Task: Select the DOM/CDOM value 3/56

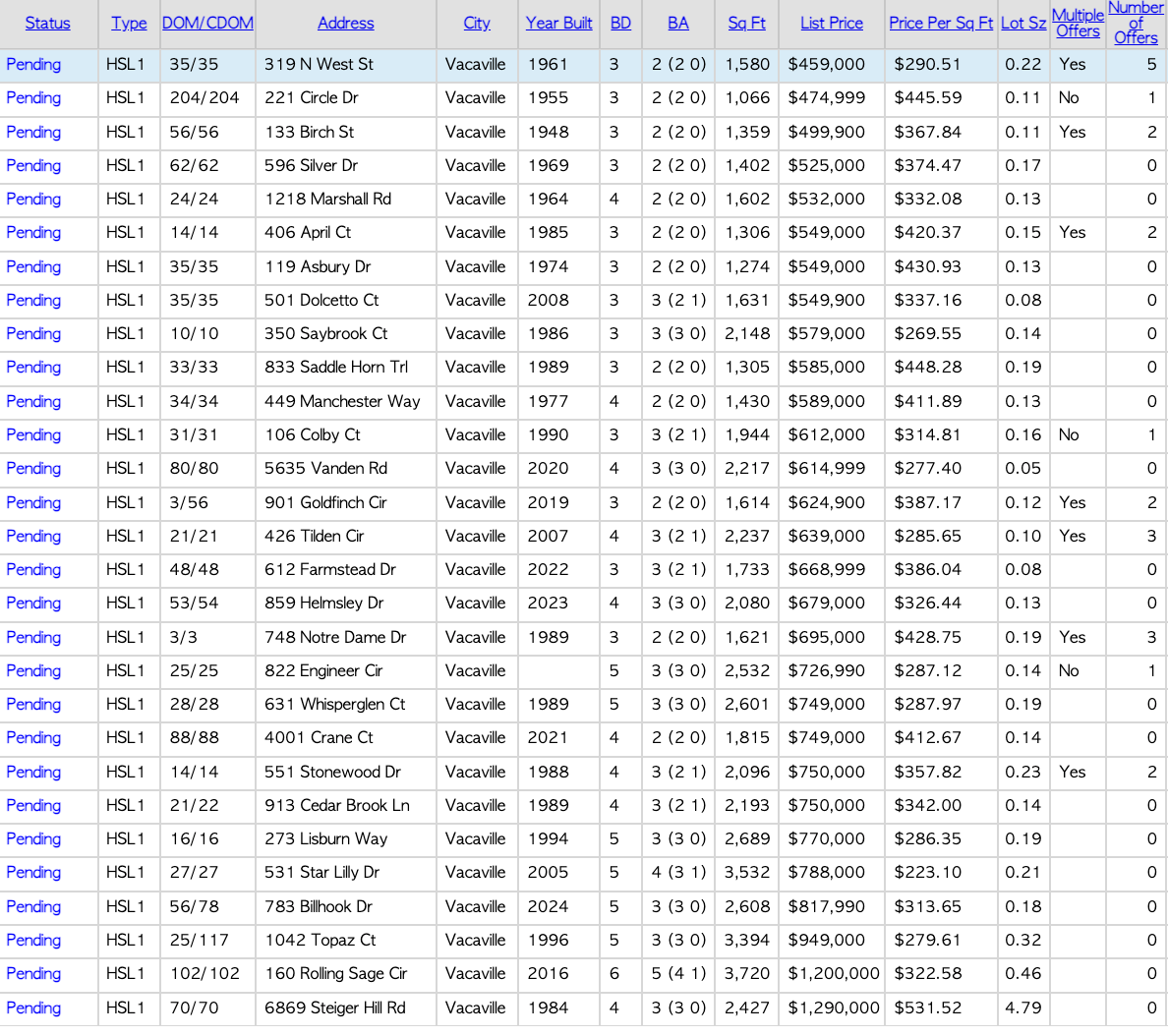Action: (189, 502)
